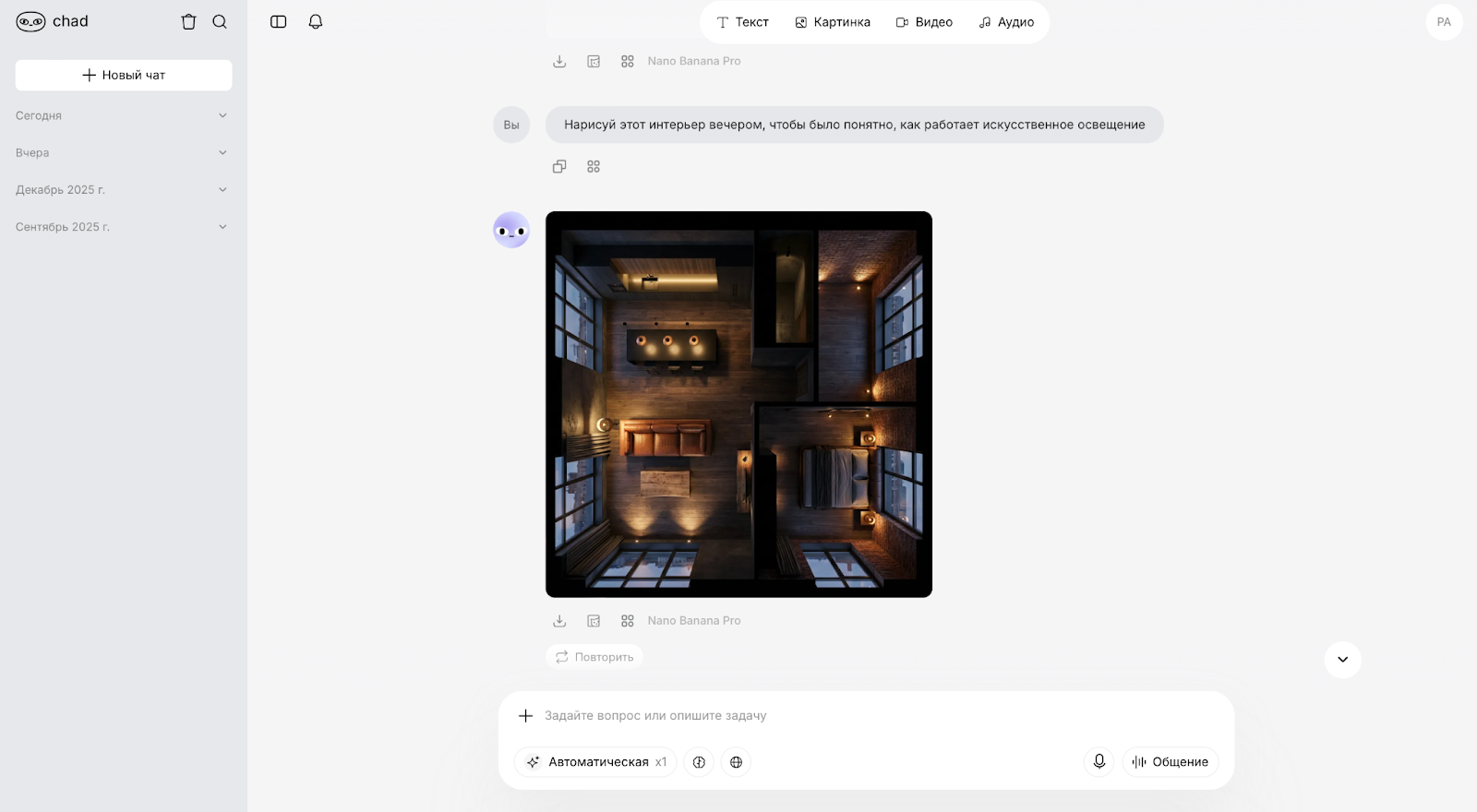The width and height of the screenshot is (1477, 812).
Task: Download the generated interior image
Action: (559, 621)
